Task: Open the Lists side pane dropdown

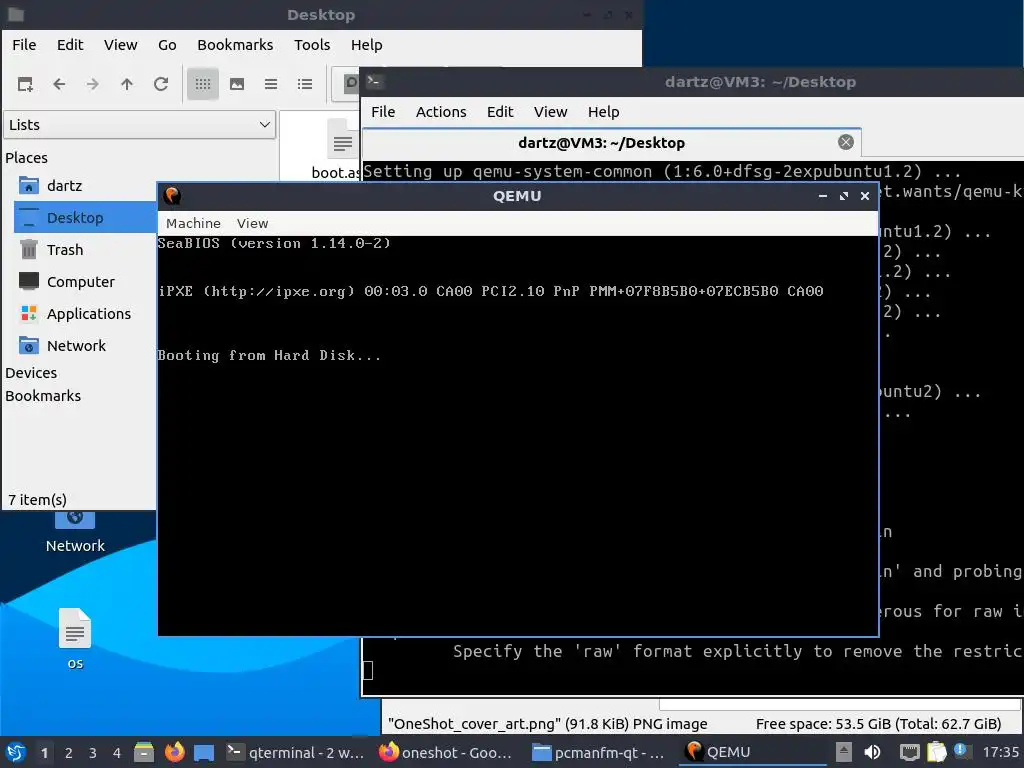Action: pyautogui.click(x=140, y=125)
